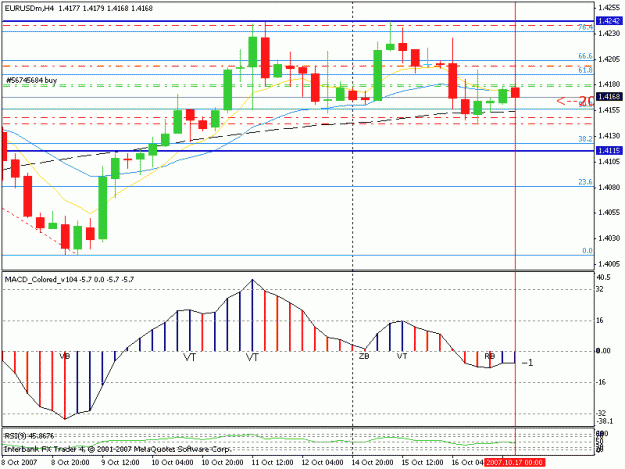Screen dimensions: 625x469
Task: Select the #56745684 buy order label
Action: pyautogui.click(x=31, y=80)
